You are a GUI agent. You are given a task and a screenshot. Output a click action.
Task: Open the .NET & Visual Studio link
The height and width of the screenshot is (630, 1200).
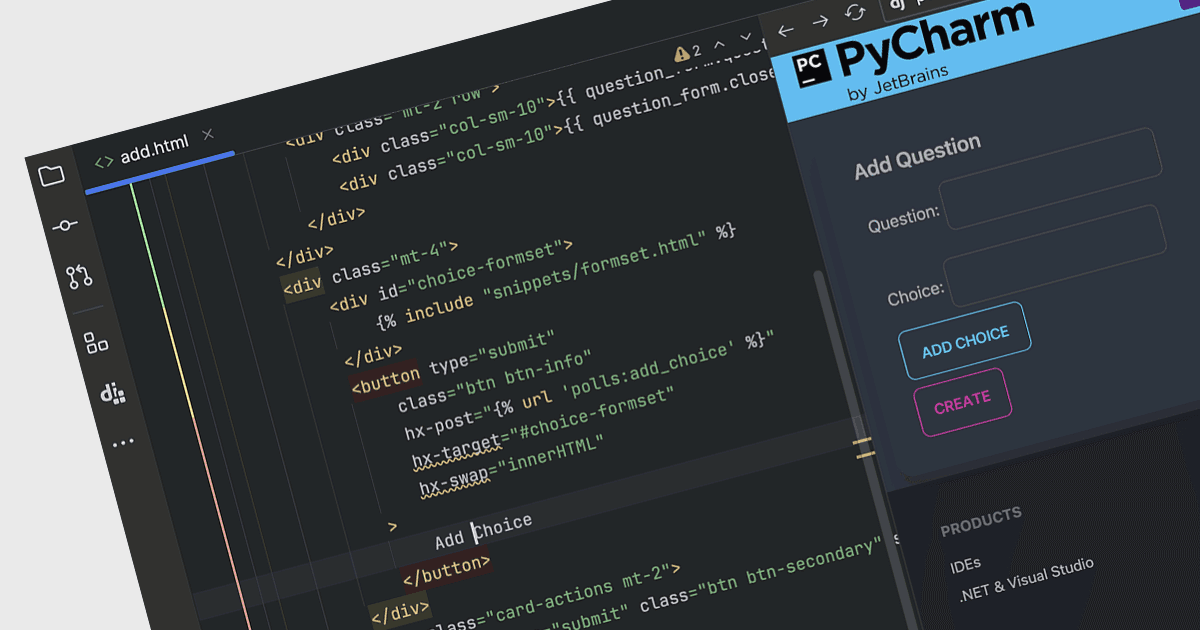click(x=1026, y=582)
